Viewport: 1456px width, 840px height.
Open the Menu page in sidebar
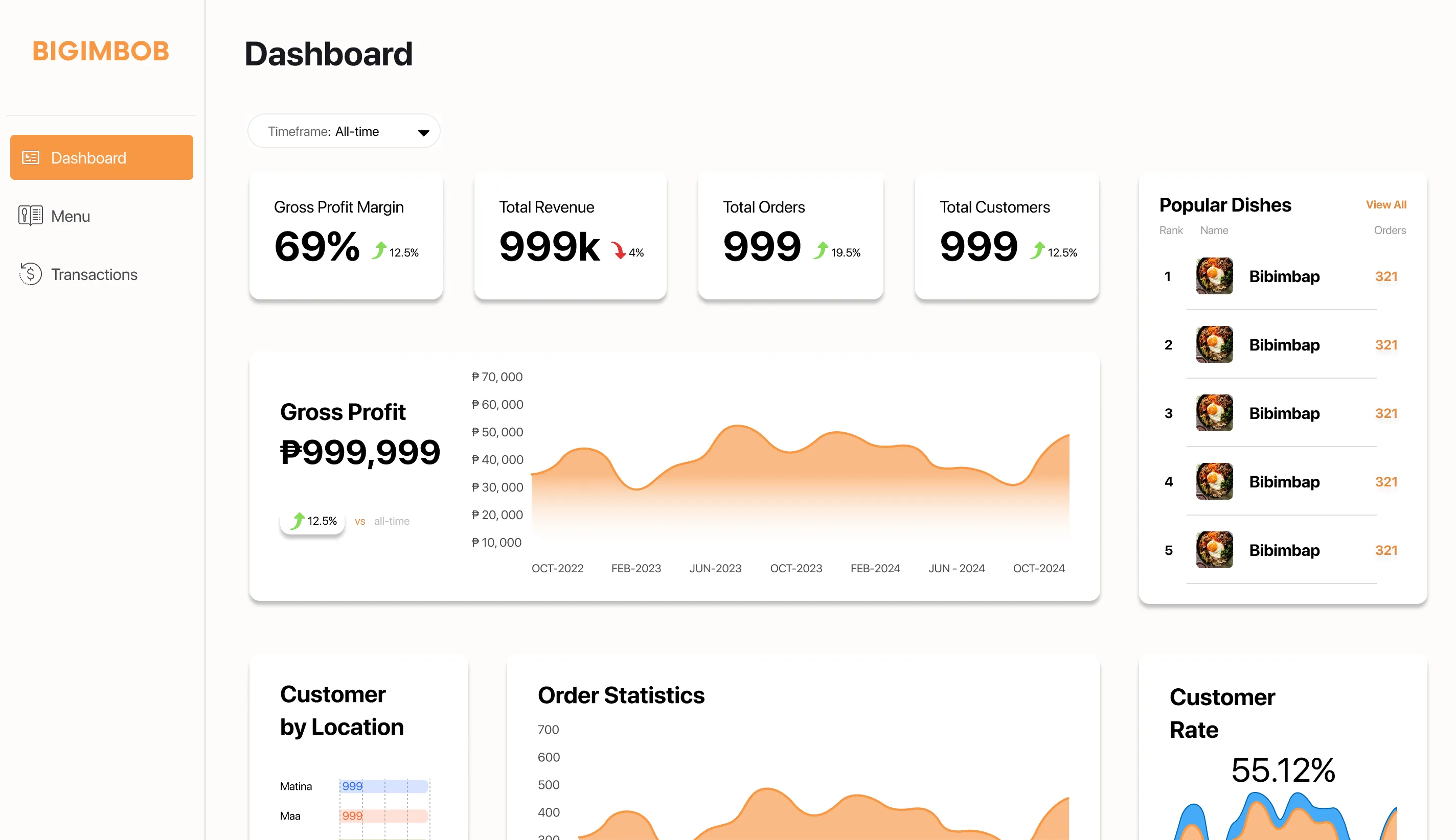tap(71, 216)
